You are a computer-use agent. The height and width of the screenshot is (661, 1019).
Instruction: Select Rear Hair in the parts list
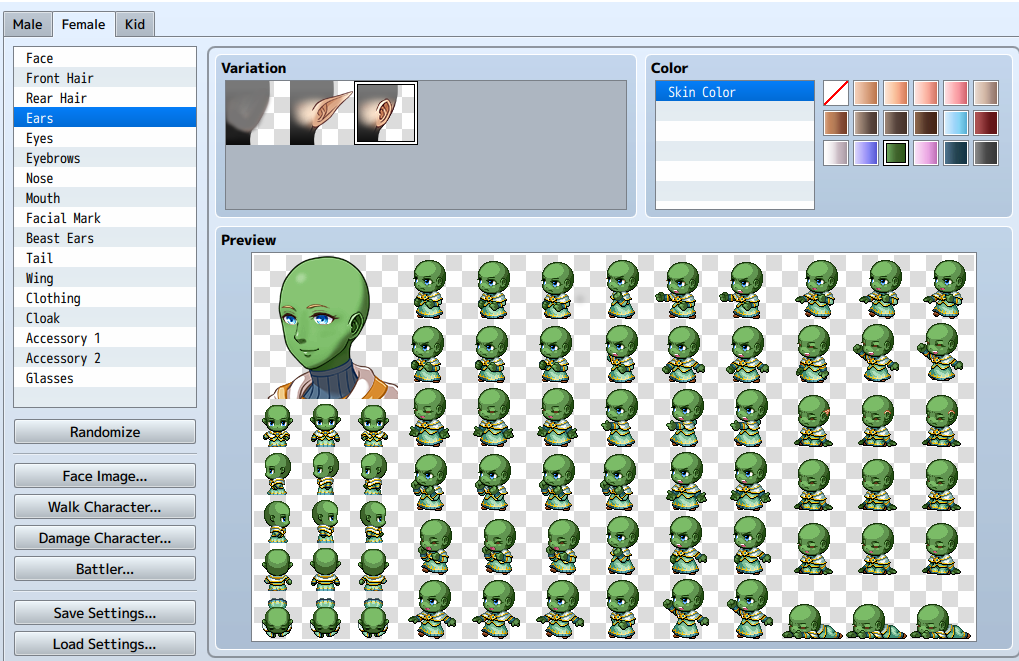pos(105,98)
